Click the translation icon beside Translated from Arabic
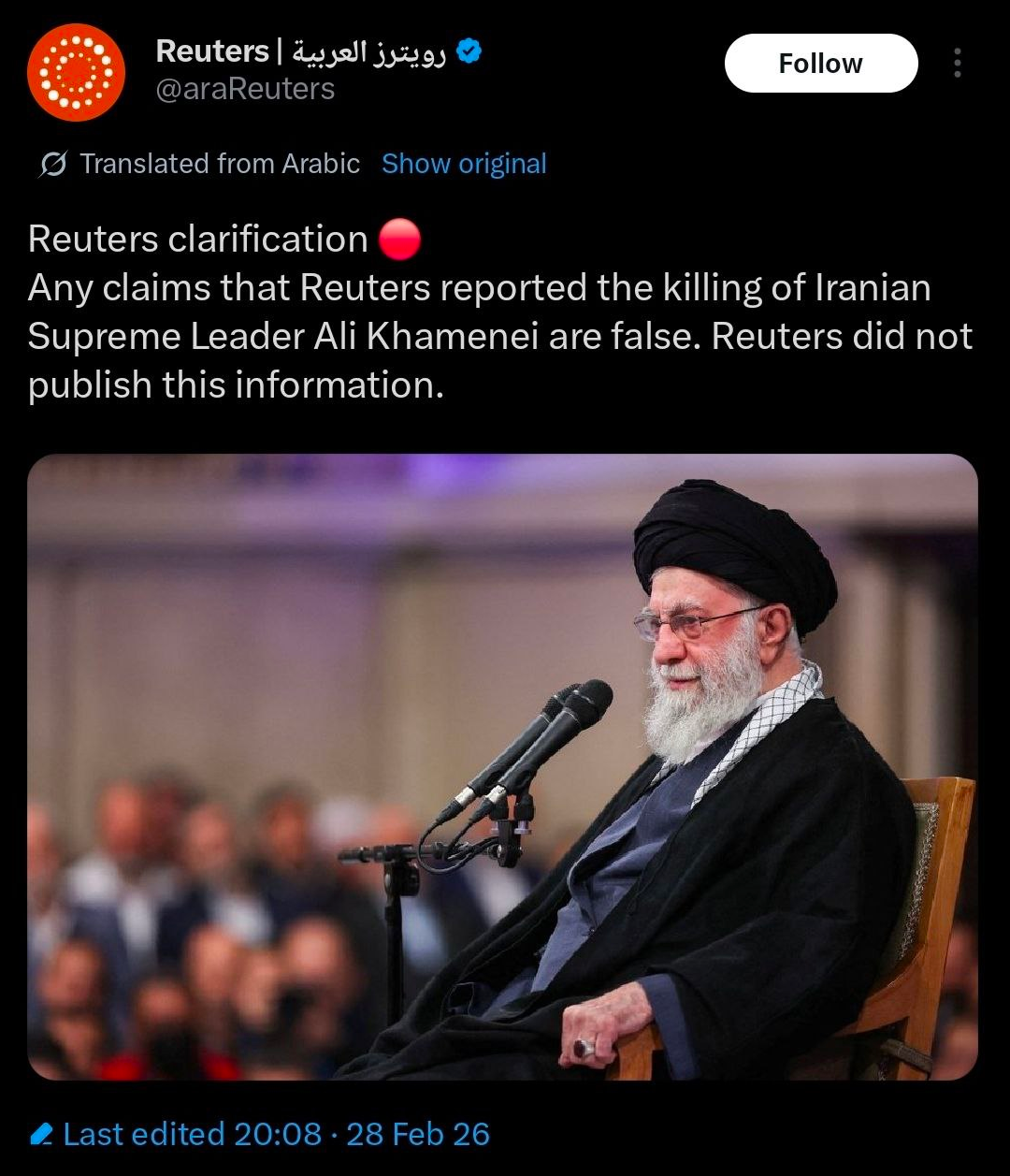This screenshot has width=1010, height=1176. [53, 165]
